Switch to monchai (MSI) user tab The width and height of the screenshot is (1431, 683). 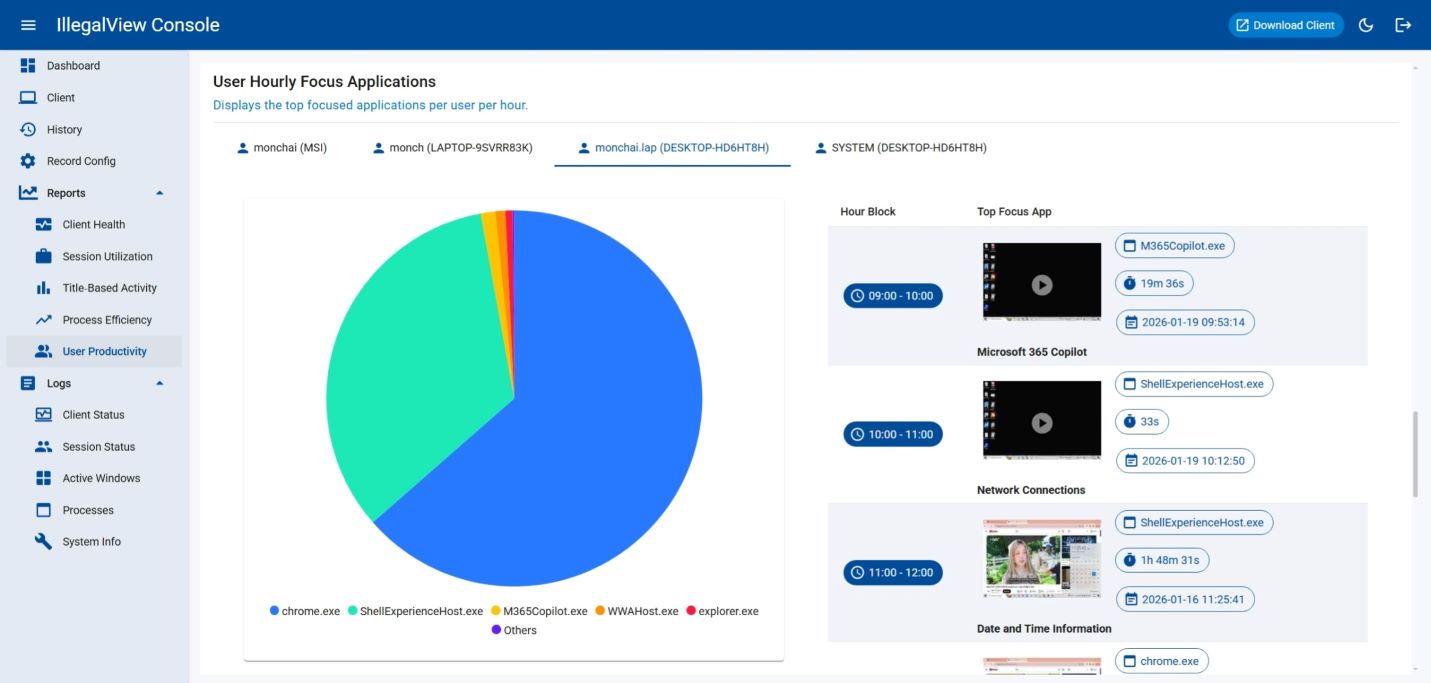coord(282,148)
